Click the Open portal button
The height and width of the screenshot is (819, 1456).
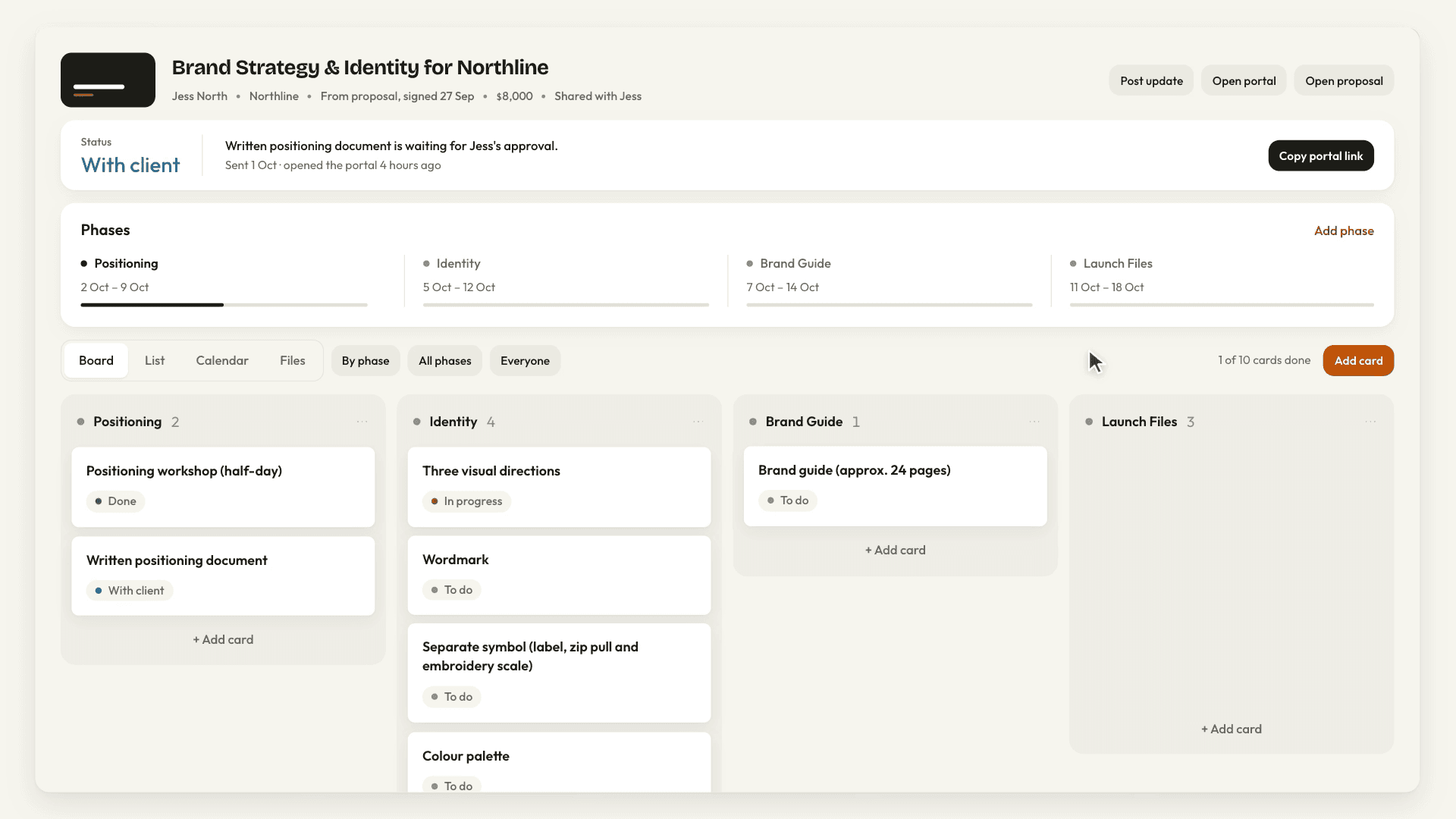coord(1244,80)
